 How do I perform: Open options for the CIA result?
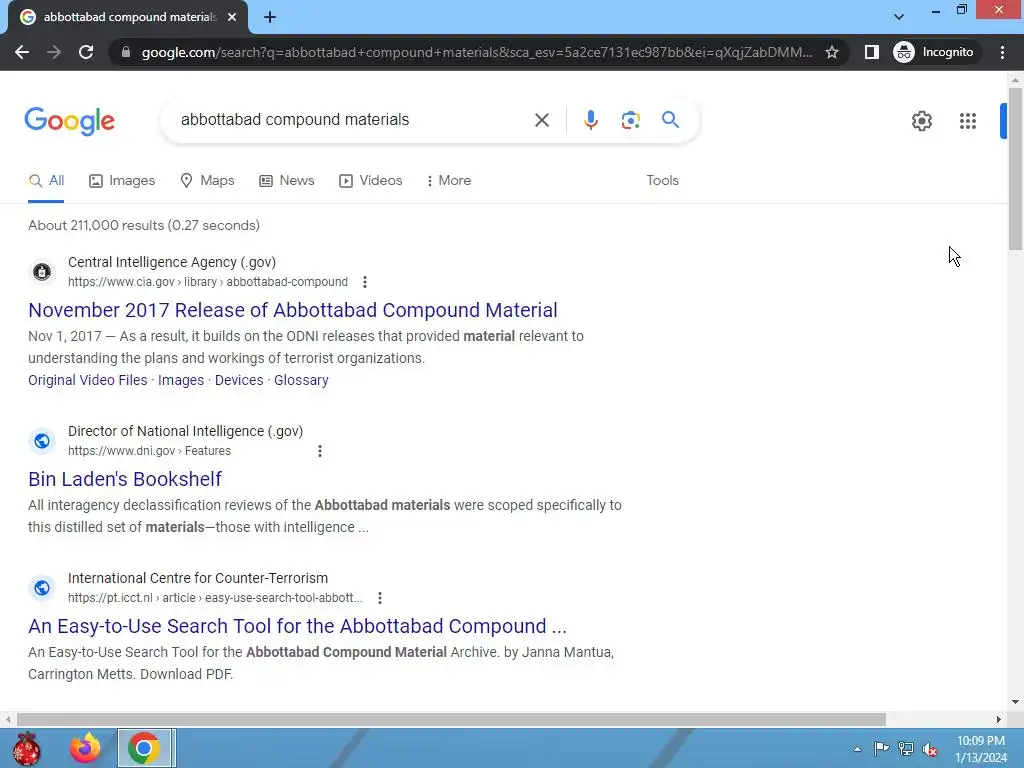(x=365, y=282)
